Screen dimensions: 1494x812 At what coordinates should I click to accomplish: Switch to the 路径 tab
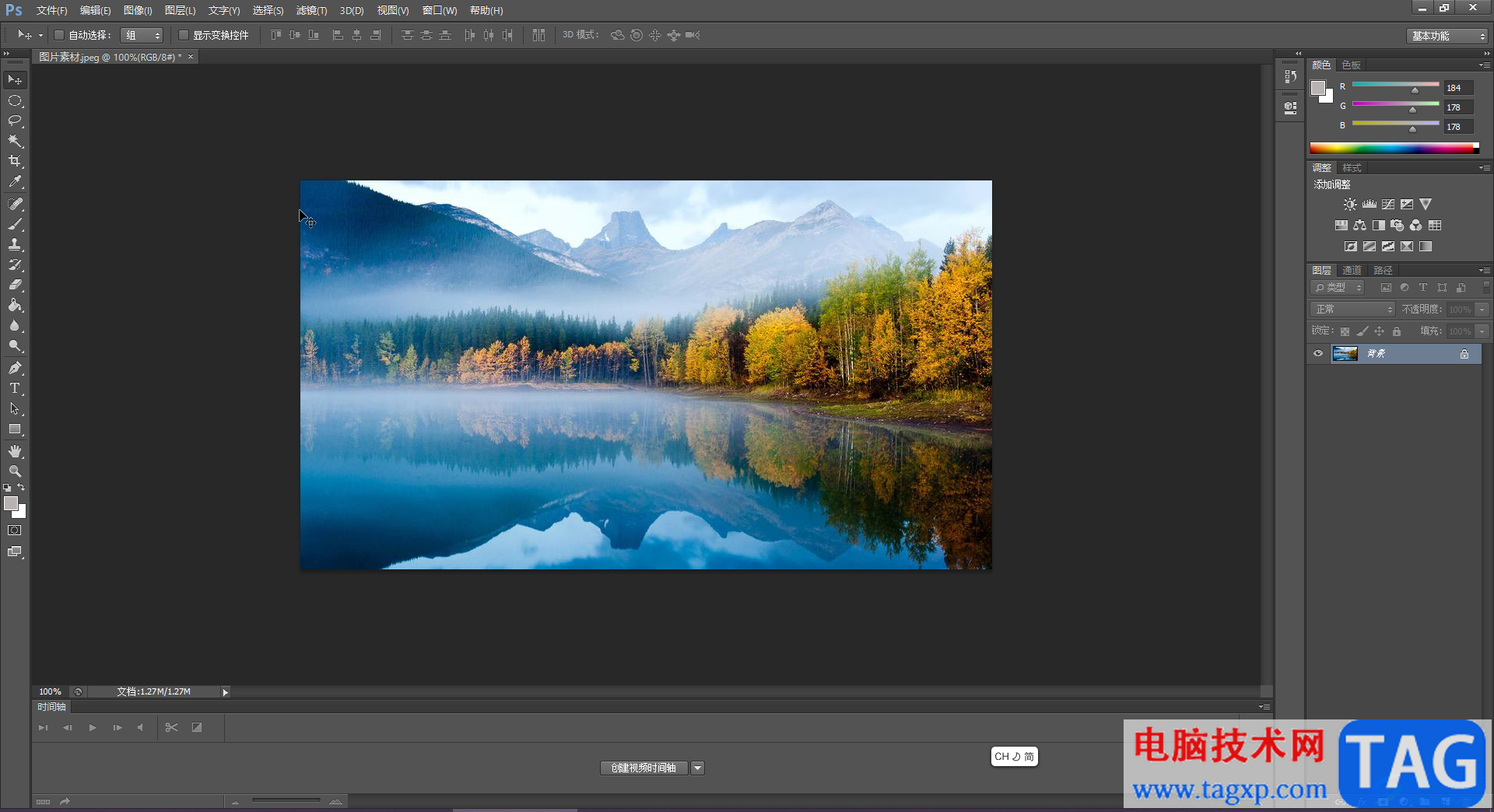(x=1383, y=271)
